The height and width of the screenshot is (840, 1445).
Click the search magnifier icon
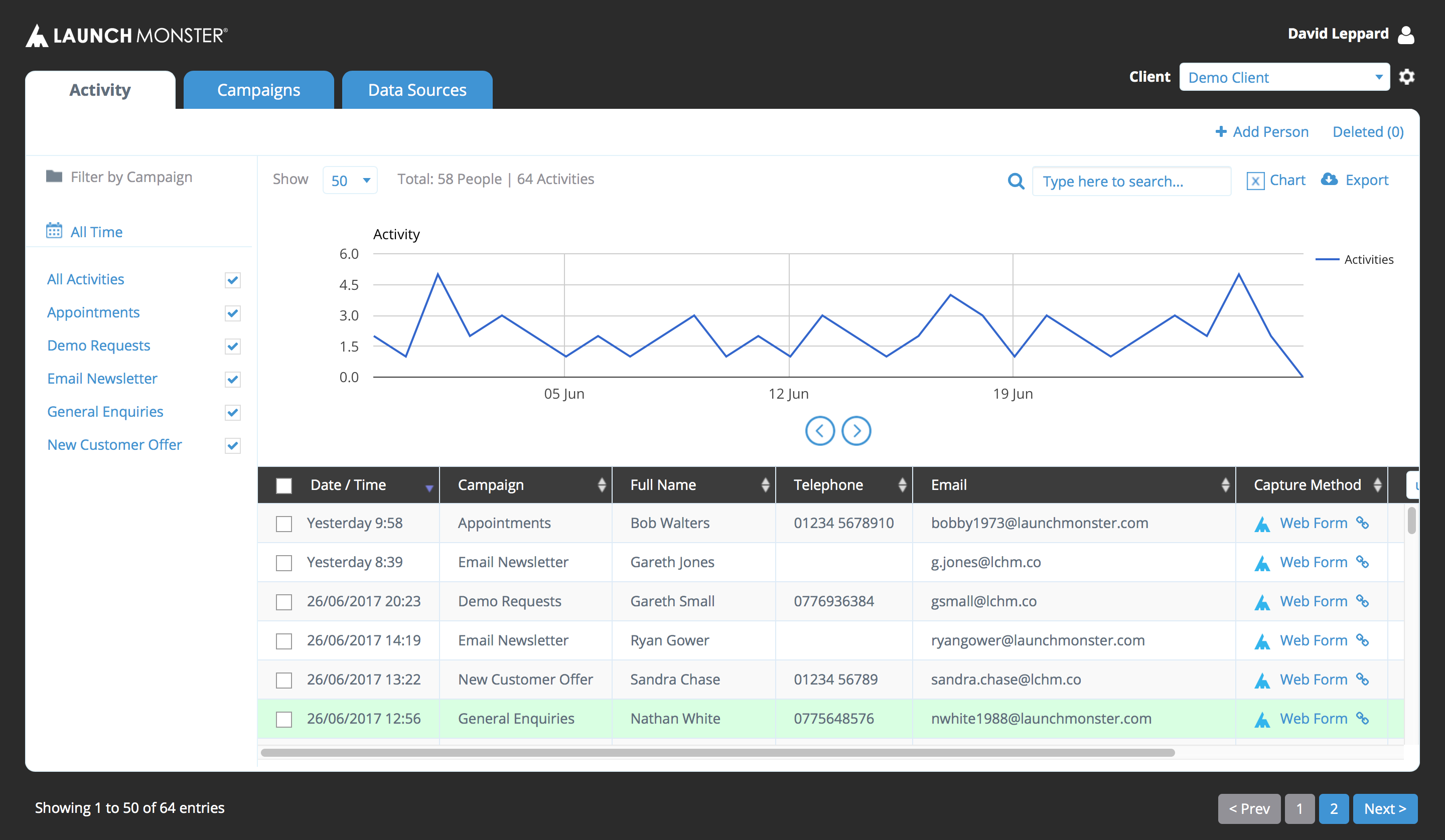click(1016, 181)
